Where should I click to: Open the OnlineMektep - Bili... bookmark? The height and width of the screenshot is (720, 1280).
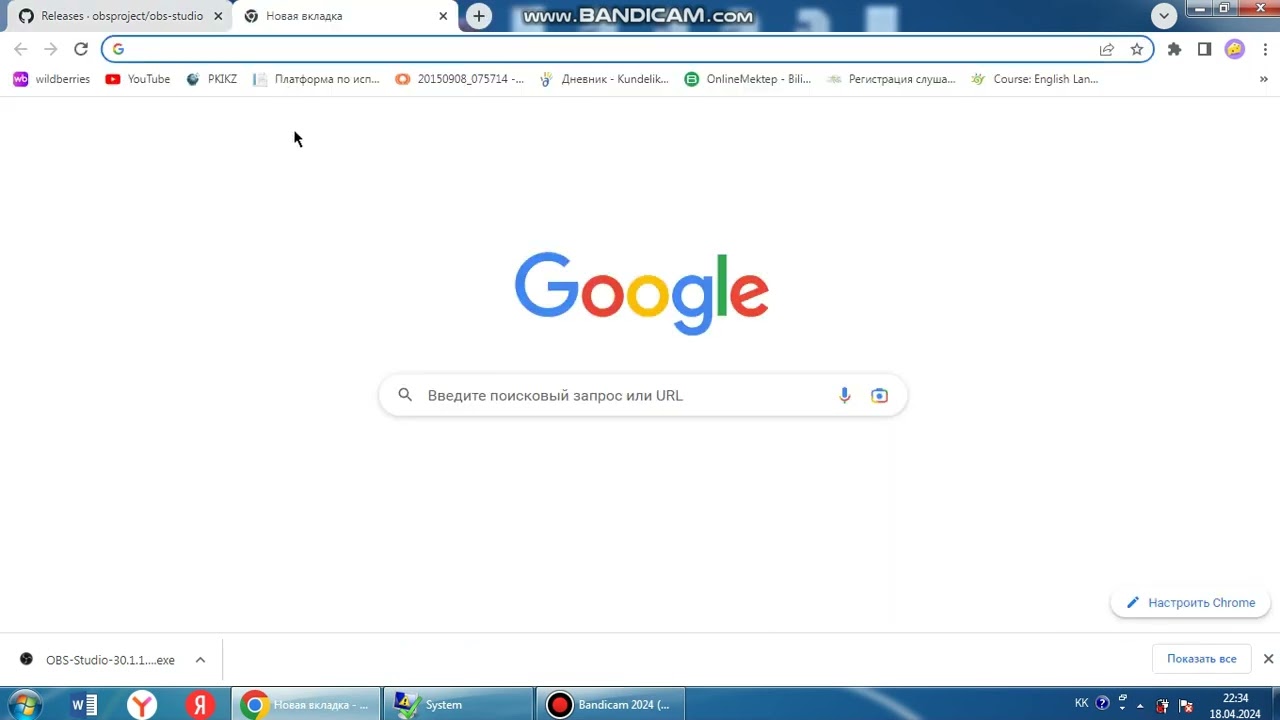point(748,79)
